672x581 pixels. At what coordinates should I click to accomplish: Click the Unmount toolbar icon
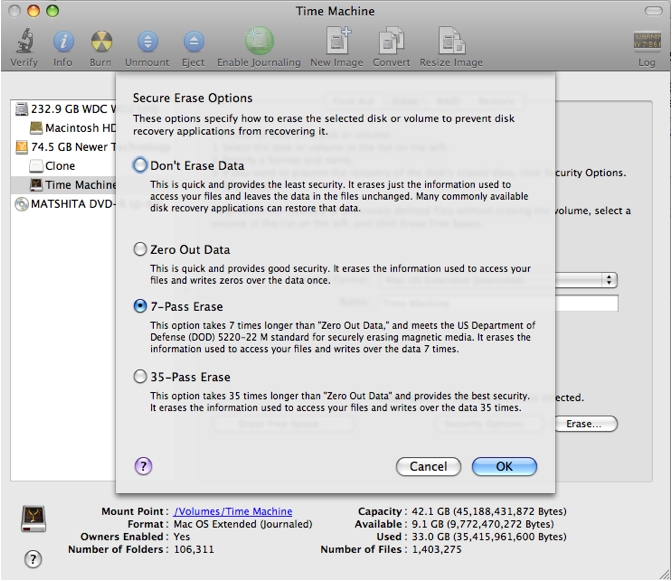147,42
